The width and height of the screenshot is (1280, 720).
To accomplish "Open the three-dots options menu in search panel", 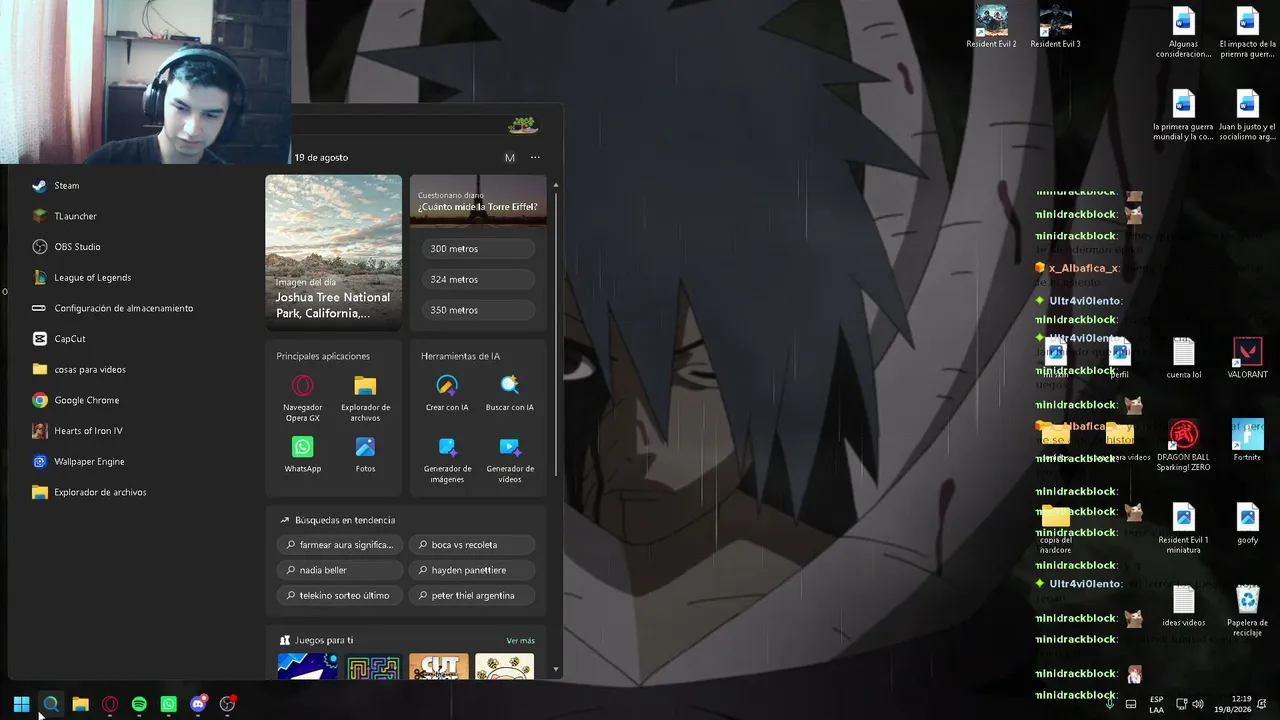I will 535,157.
